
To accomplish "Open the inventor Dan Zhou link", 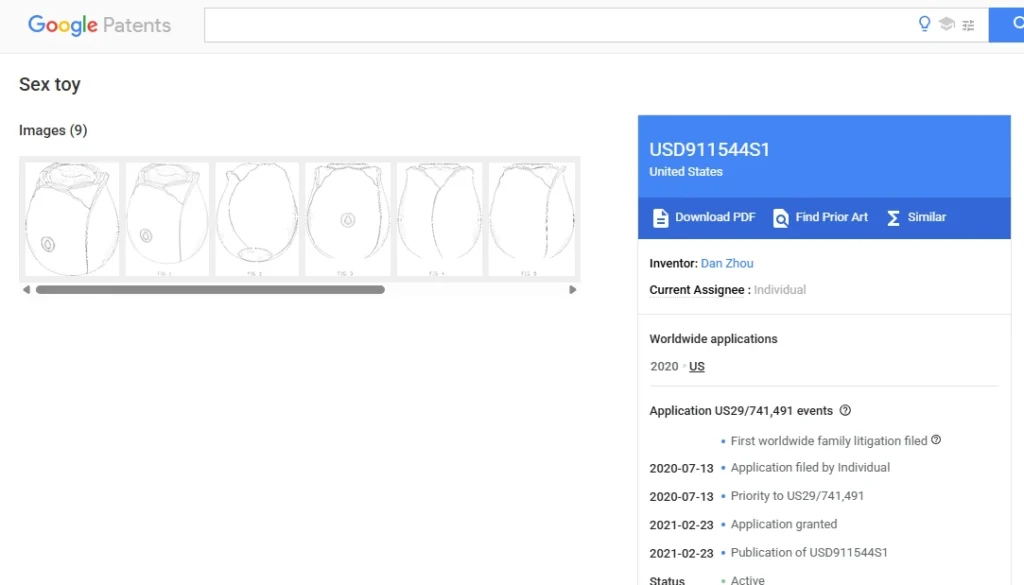I will (727, 263).
